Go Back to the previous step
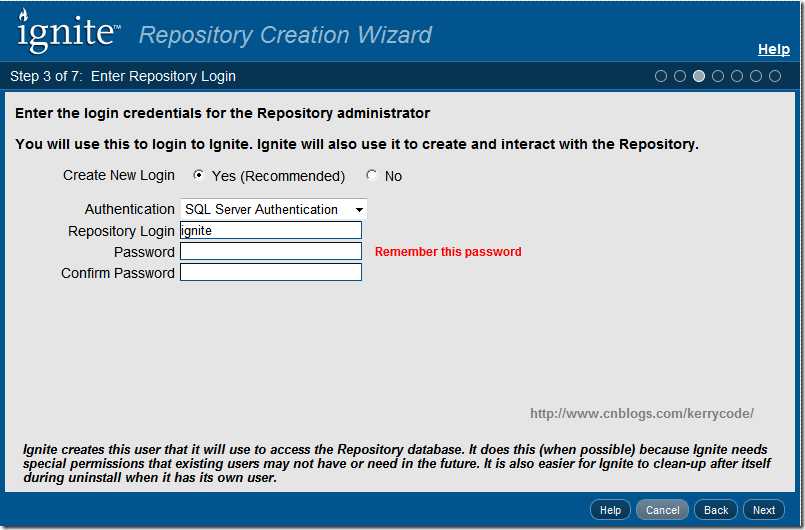The image size is (805, 530). 716,510
